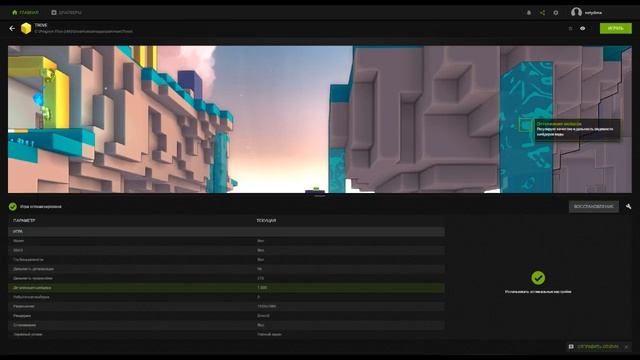Dismiss the feedback bar with X

click(x=626, y=347)
